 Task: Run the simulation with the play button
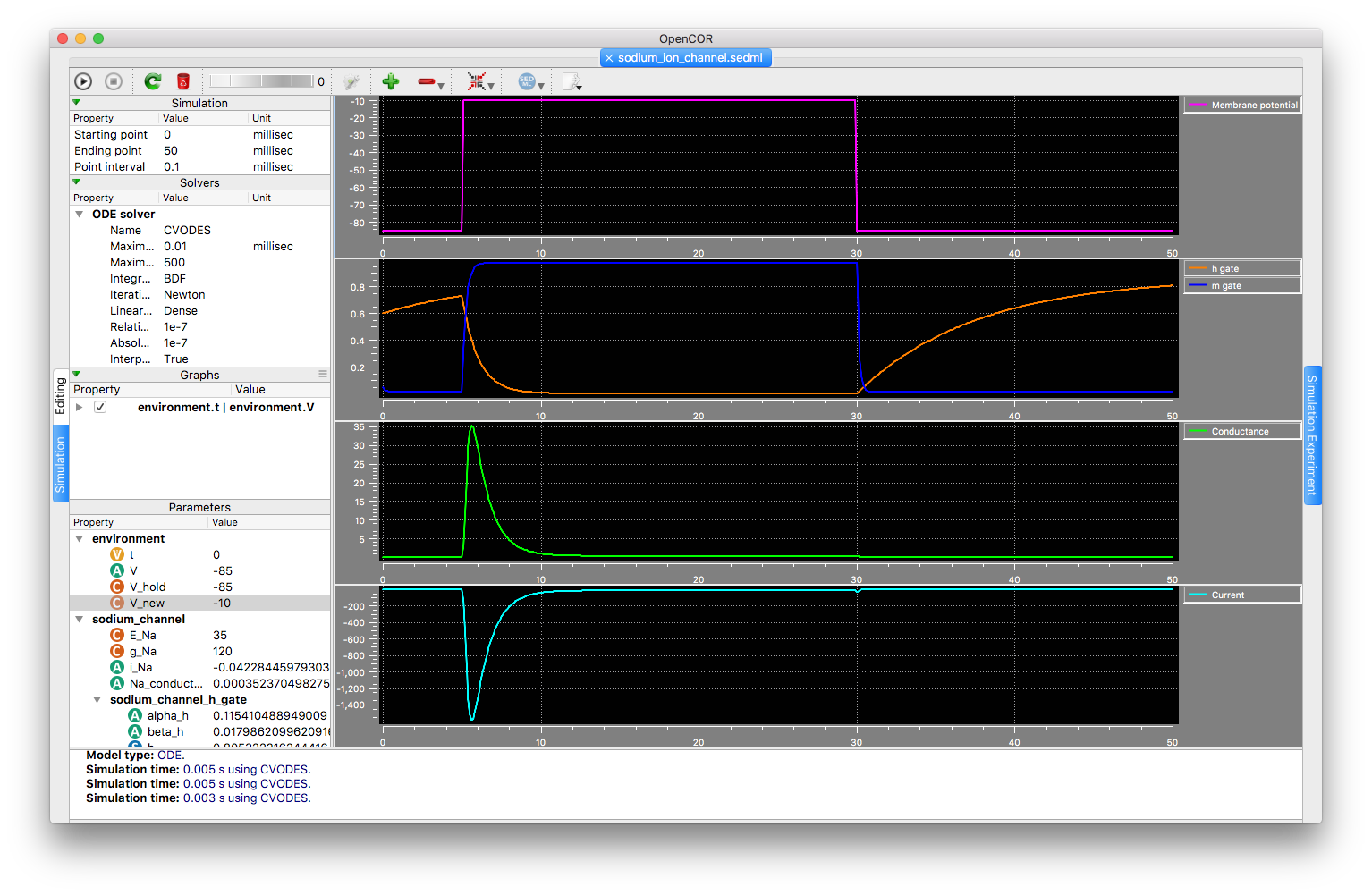tap(83, 81)
